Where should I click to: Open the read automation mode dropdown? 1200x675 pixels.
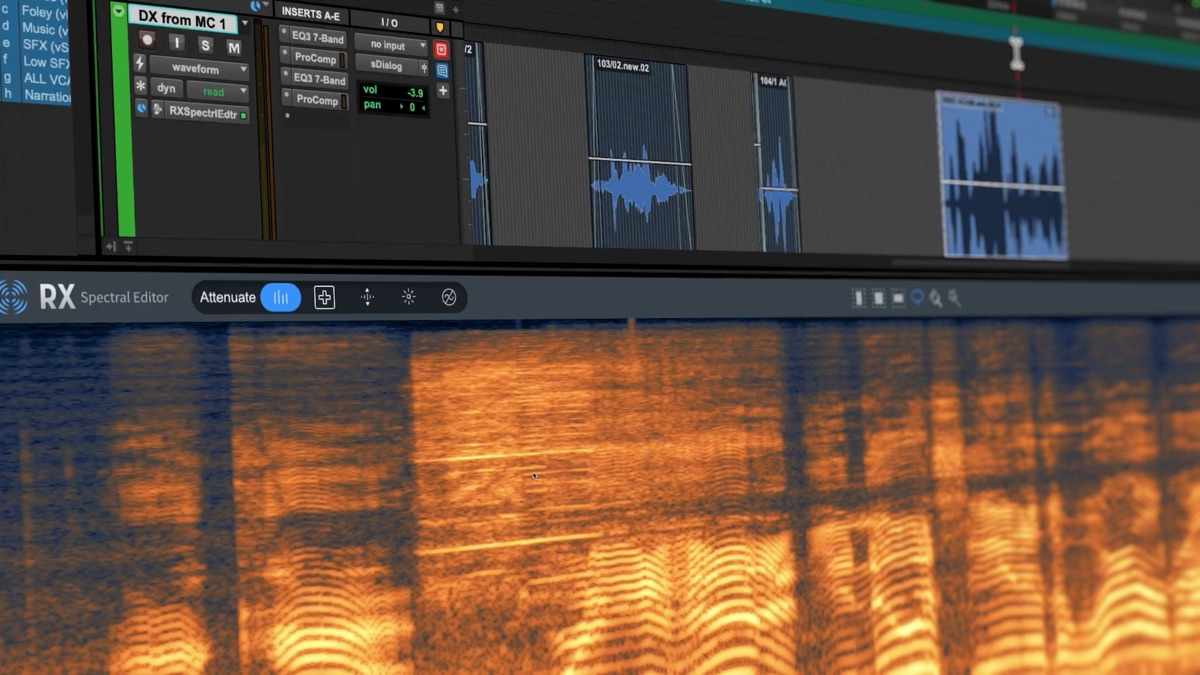coord(218,92)
